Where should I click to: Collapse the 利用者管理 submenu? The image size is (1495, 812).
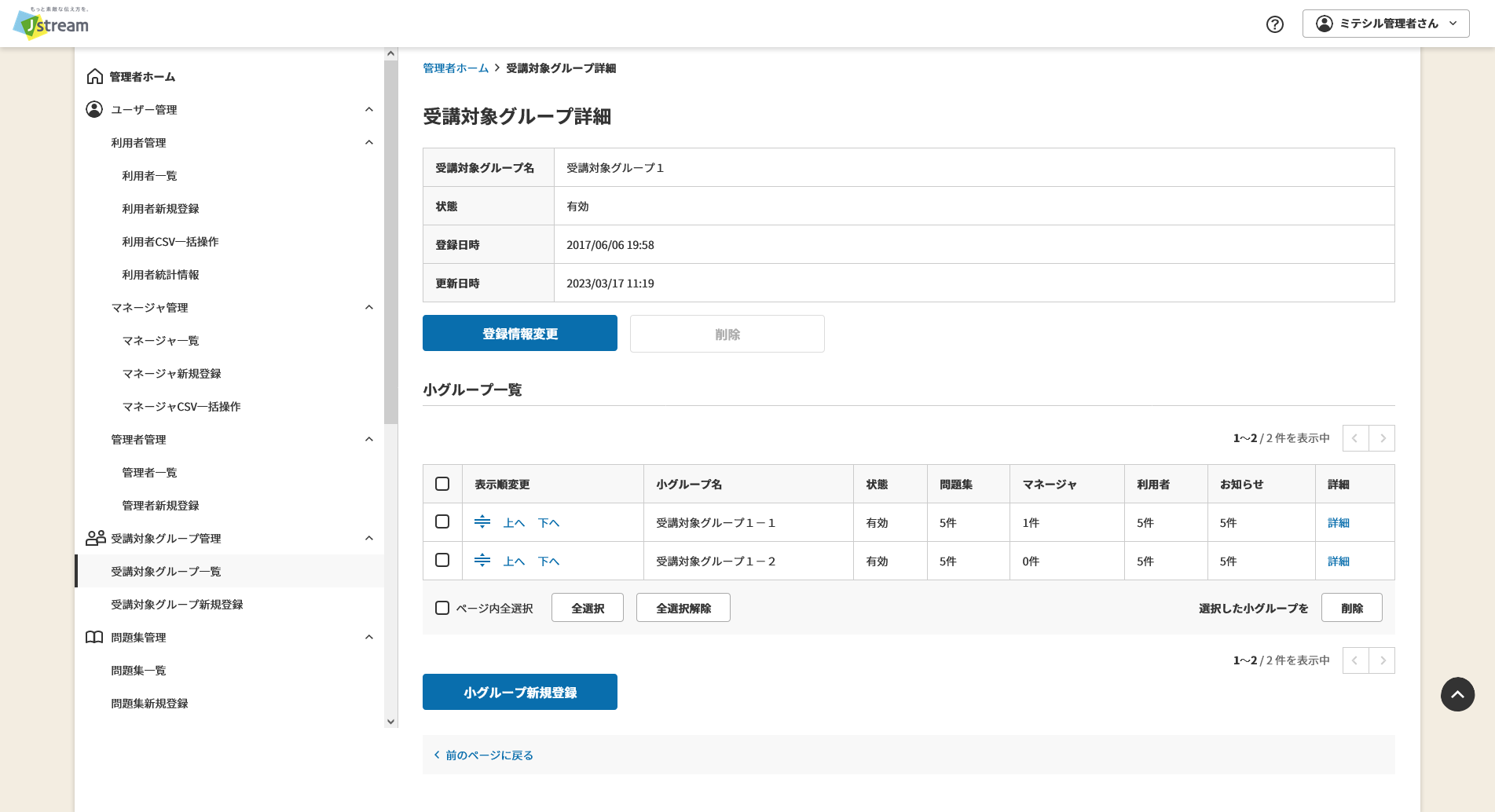coord(369,142)
